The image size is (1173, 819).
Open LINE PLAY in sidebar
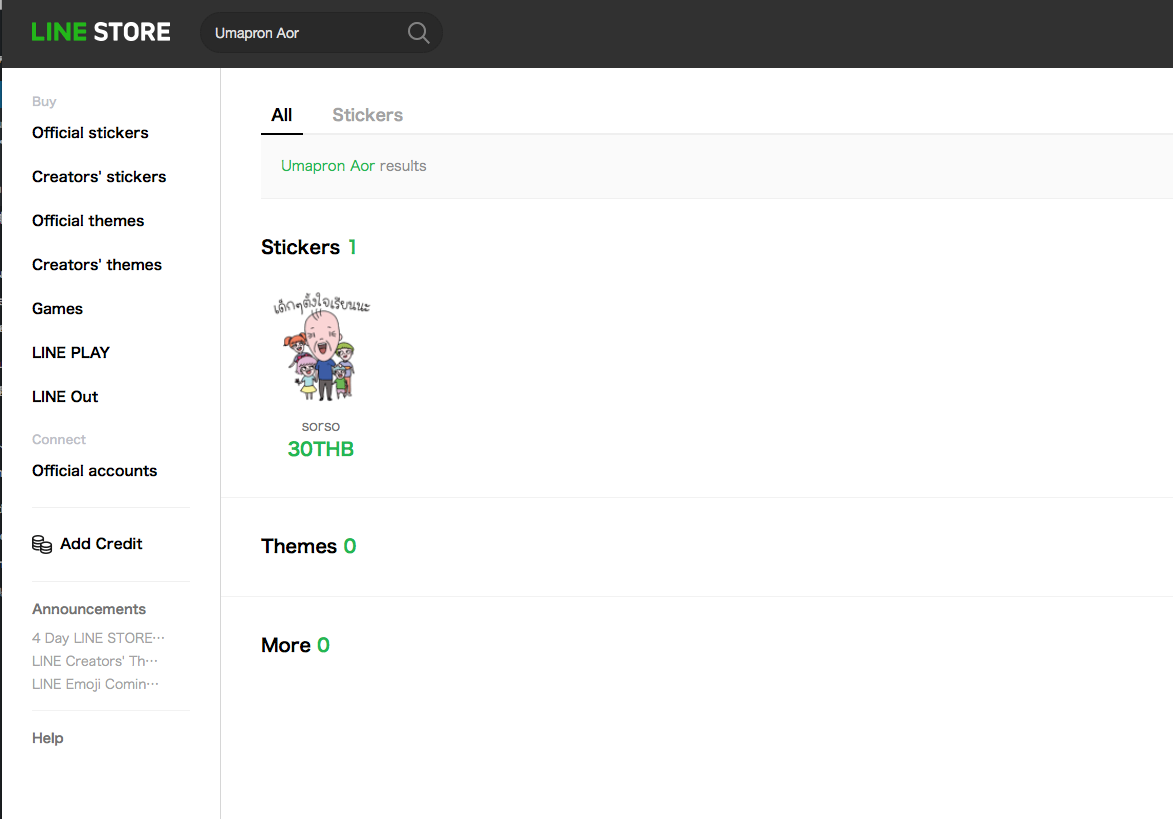coord(70,352)
